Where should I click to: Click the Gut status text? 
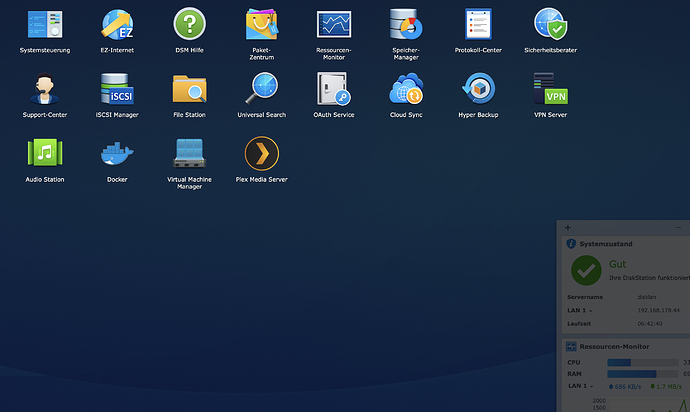click(x=617, y=264)
